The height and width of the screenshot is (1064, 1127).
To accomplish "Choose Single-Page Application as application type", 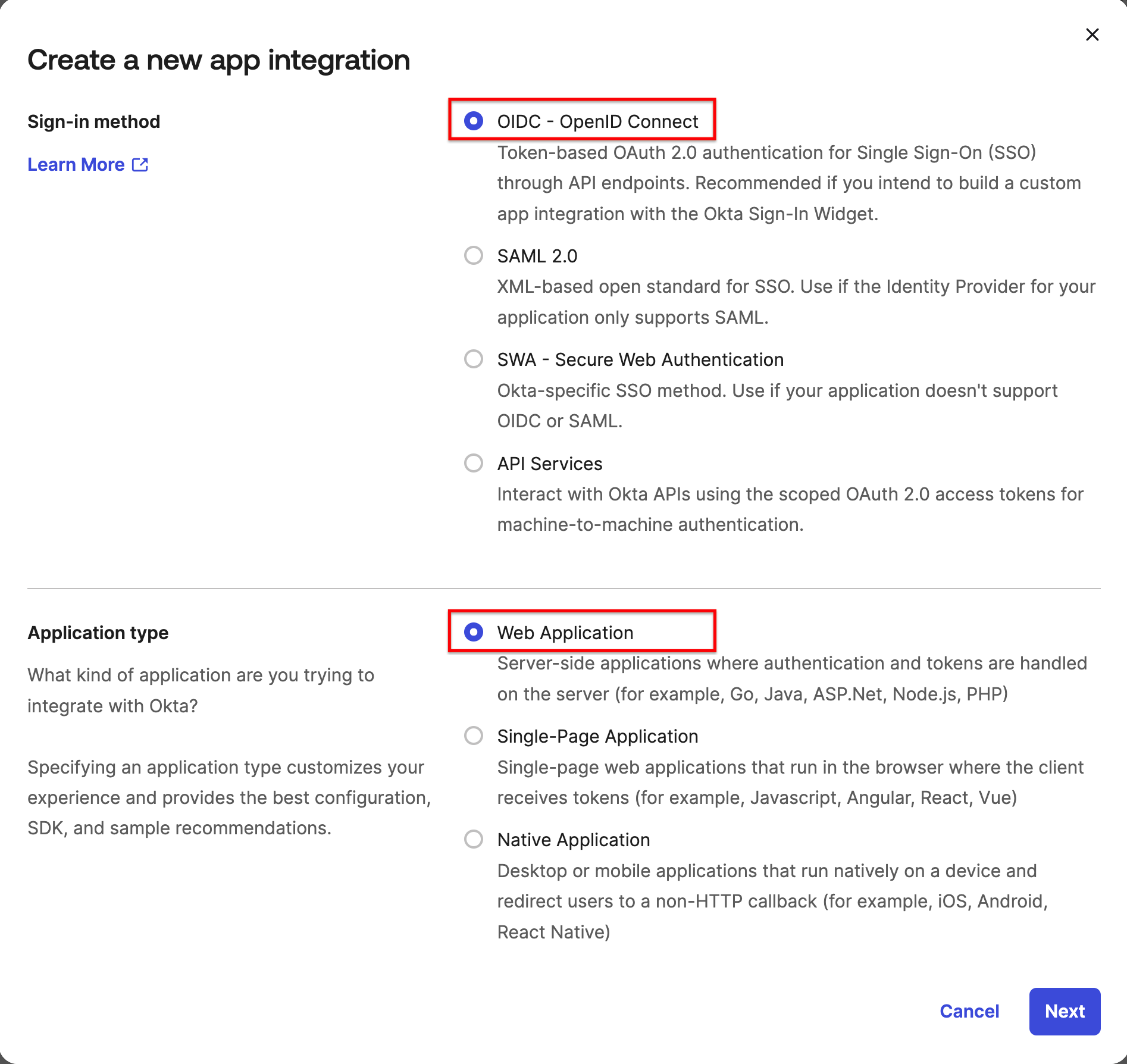I will click(x=473, y=736).
